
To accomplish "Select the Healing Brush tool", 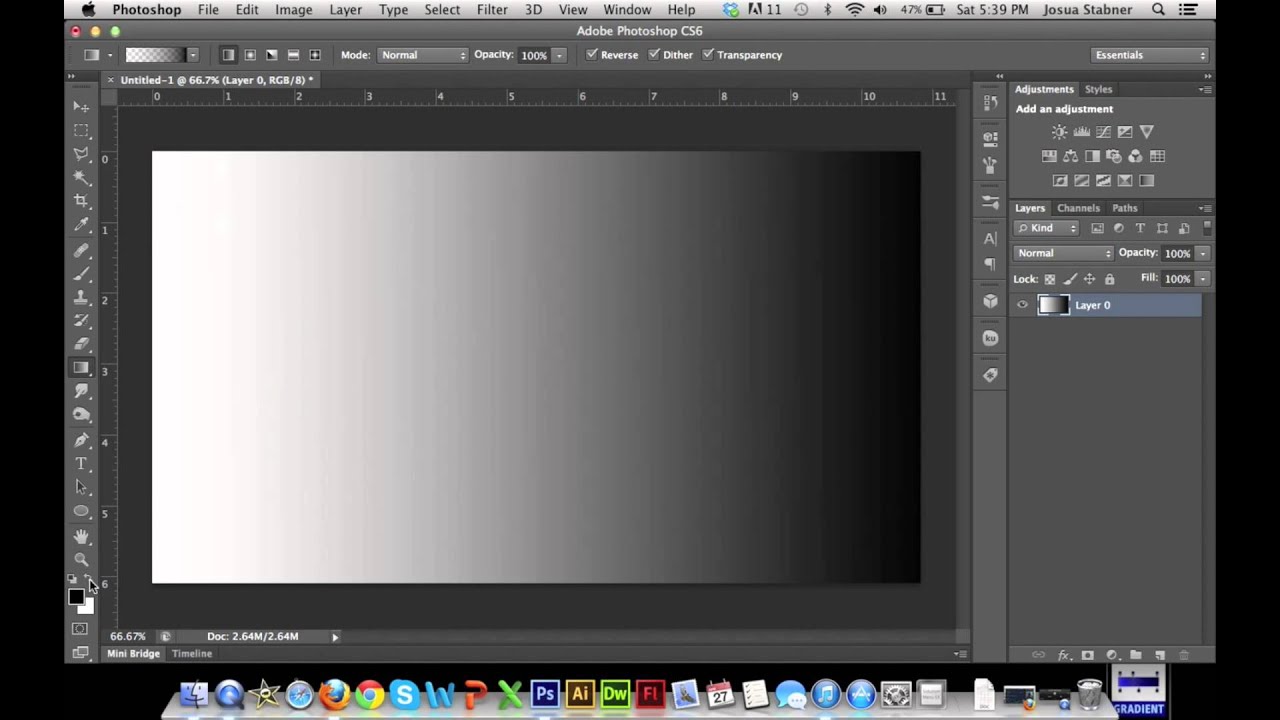I will pos(81,250).
